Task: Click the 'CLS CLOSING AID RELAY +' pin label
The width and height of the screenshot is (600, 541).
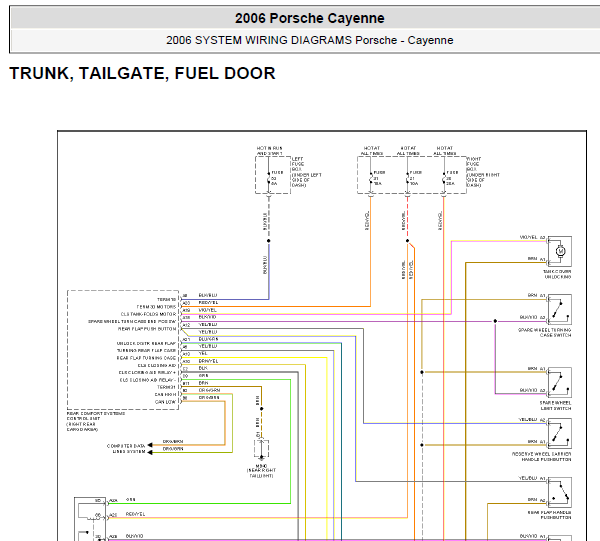Action: pos(147,373)
